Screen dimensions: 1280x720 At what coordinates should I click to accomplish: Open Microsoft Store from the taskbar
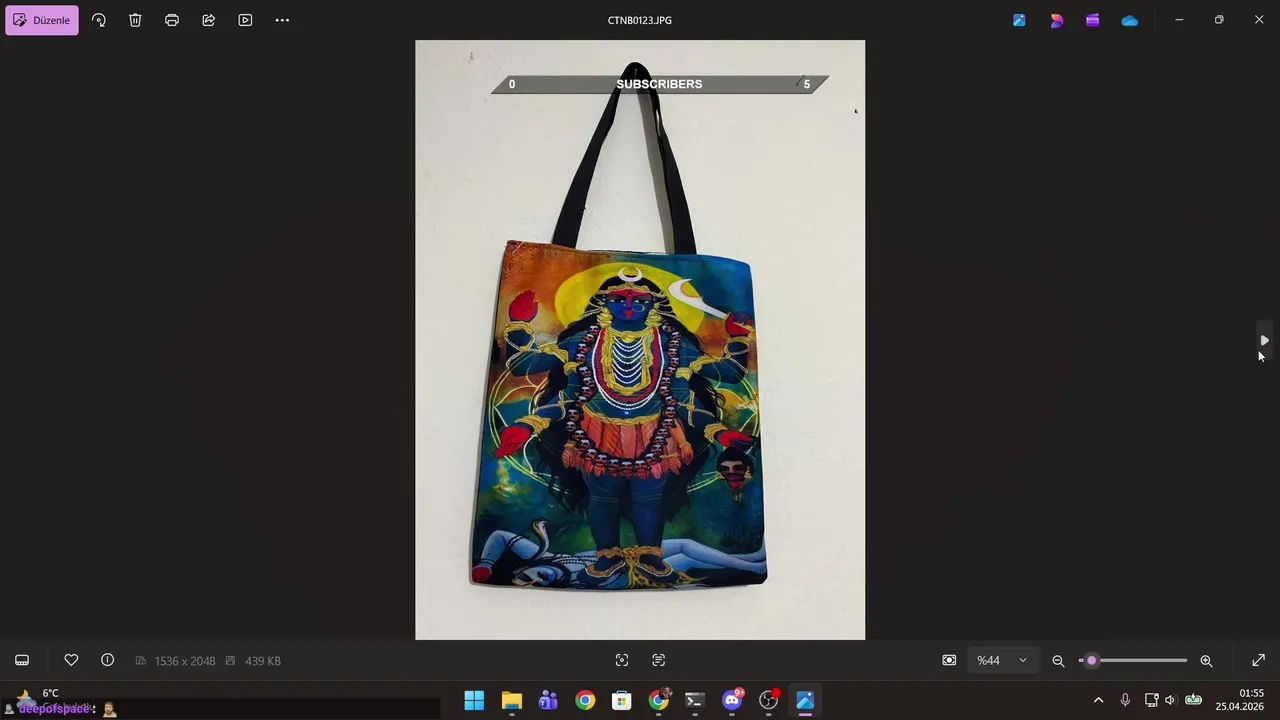tap(621, 700)
